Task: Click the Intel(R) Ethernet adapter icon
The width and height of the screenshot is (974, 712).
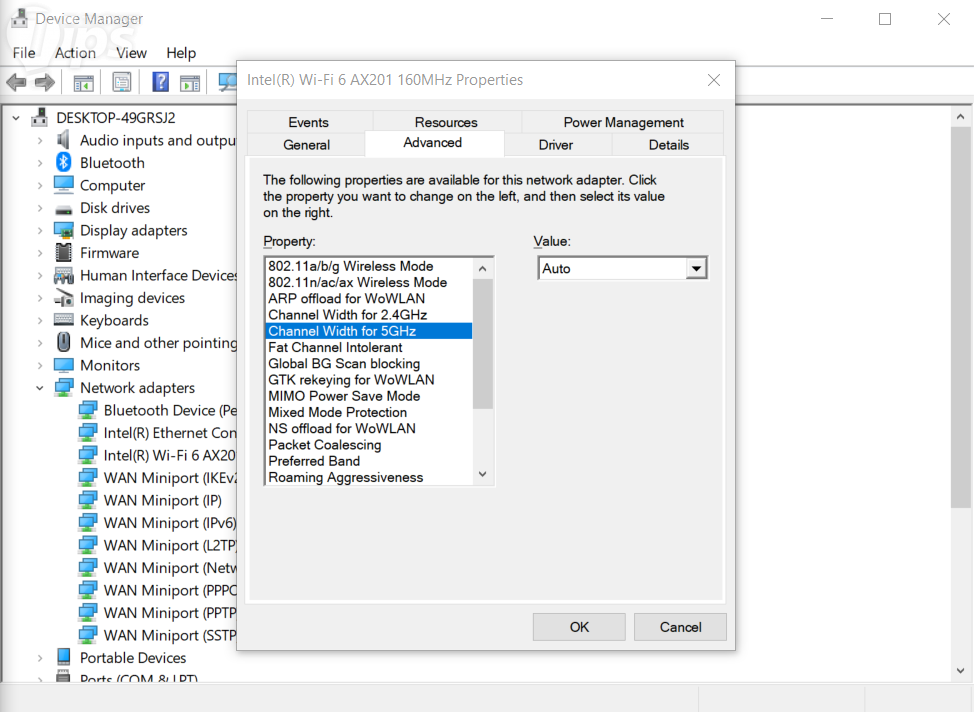Action: pyautogui.click(x=88, y=432)
